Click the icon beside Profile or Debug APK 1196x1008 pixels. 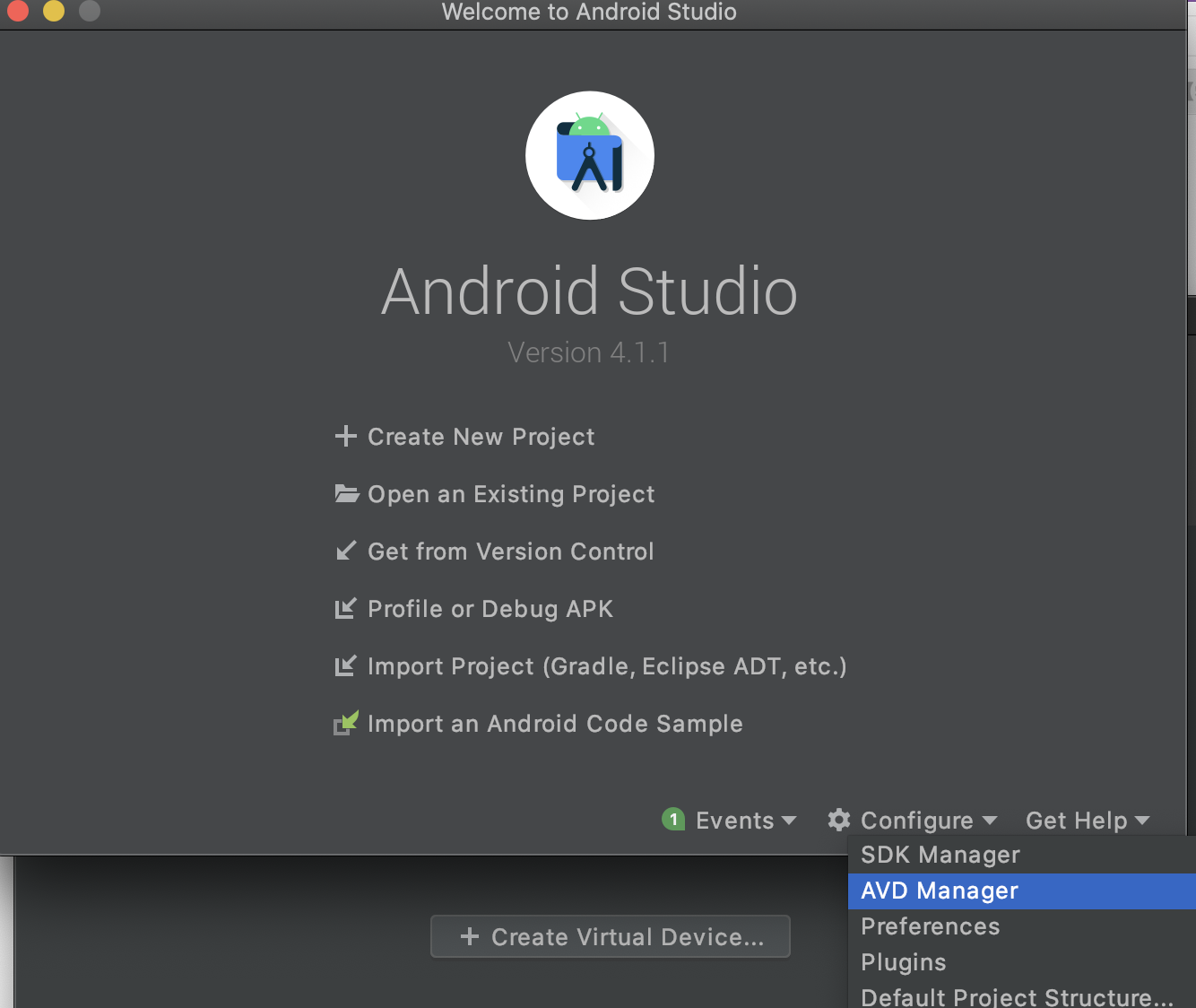click(345, 608)
